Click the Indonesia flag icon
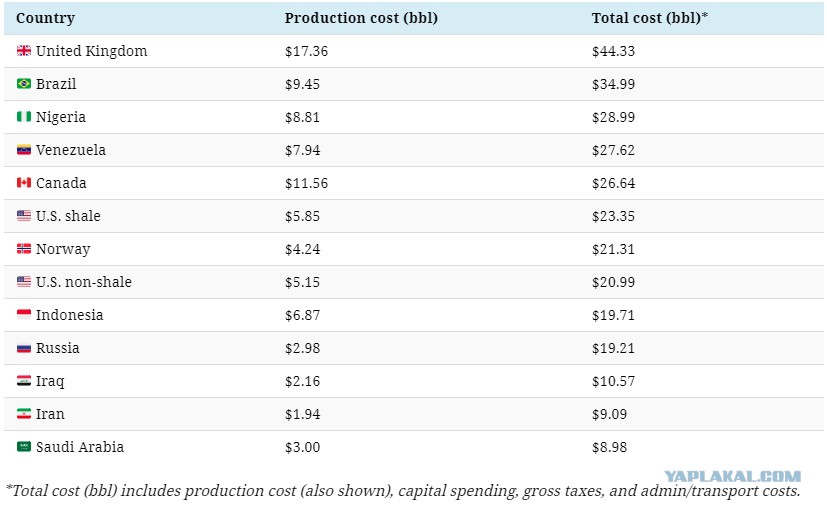This screenshot has height=506, width=827. point(24,314)
